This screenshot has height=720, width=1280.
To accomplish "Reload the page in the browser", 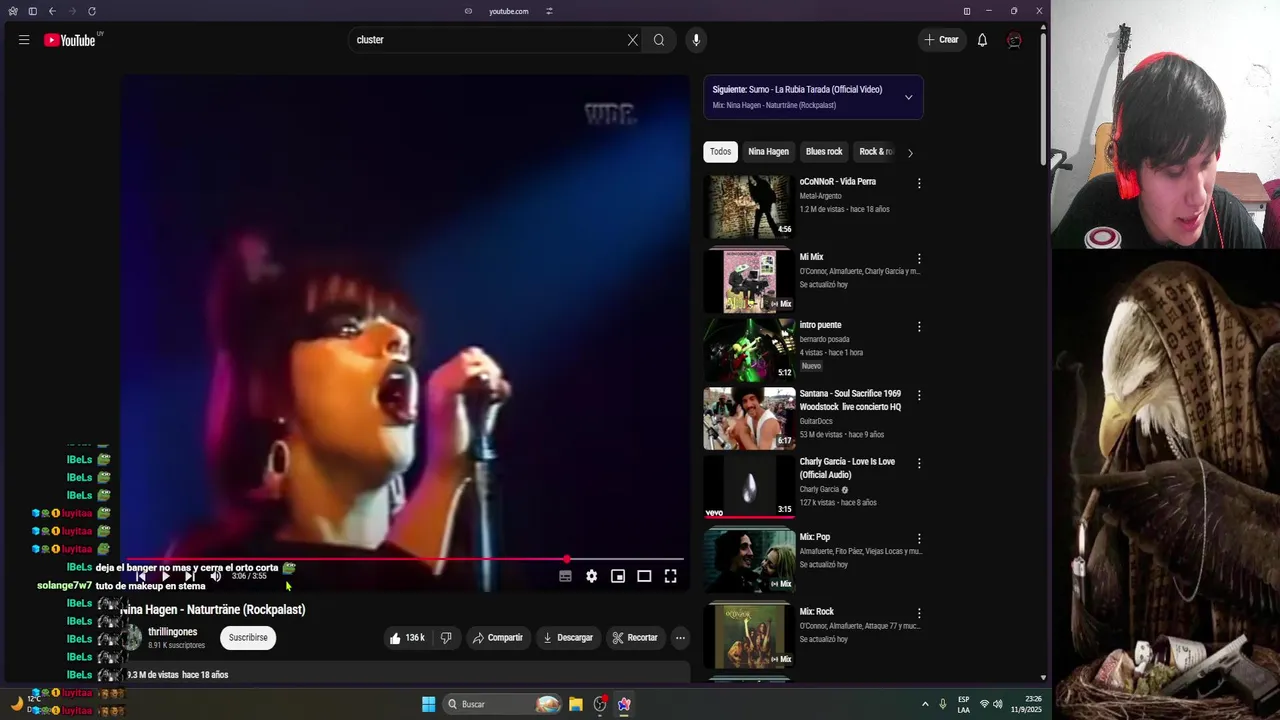I will click(92, 11).
